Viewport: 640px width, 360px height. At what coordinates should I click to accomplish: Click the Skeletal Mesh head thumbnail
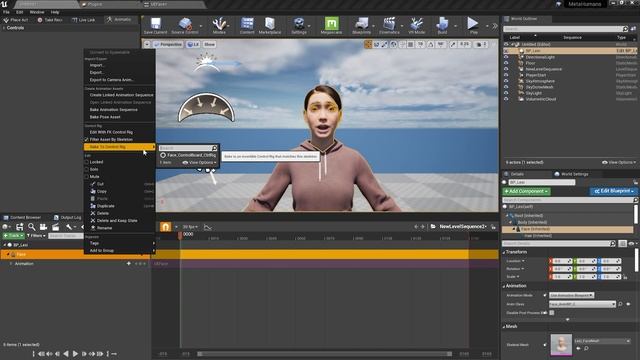coord(561,345)
